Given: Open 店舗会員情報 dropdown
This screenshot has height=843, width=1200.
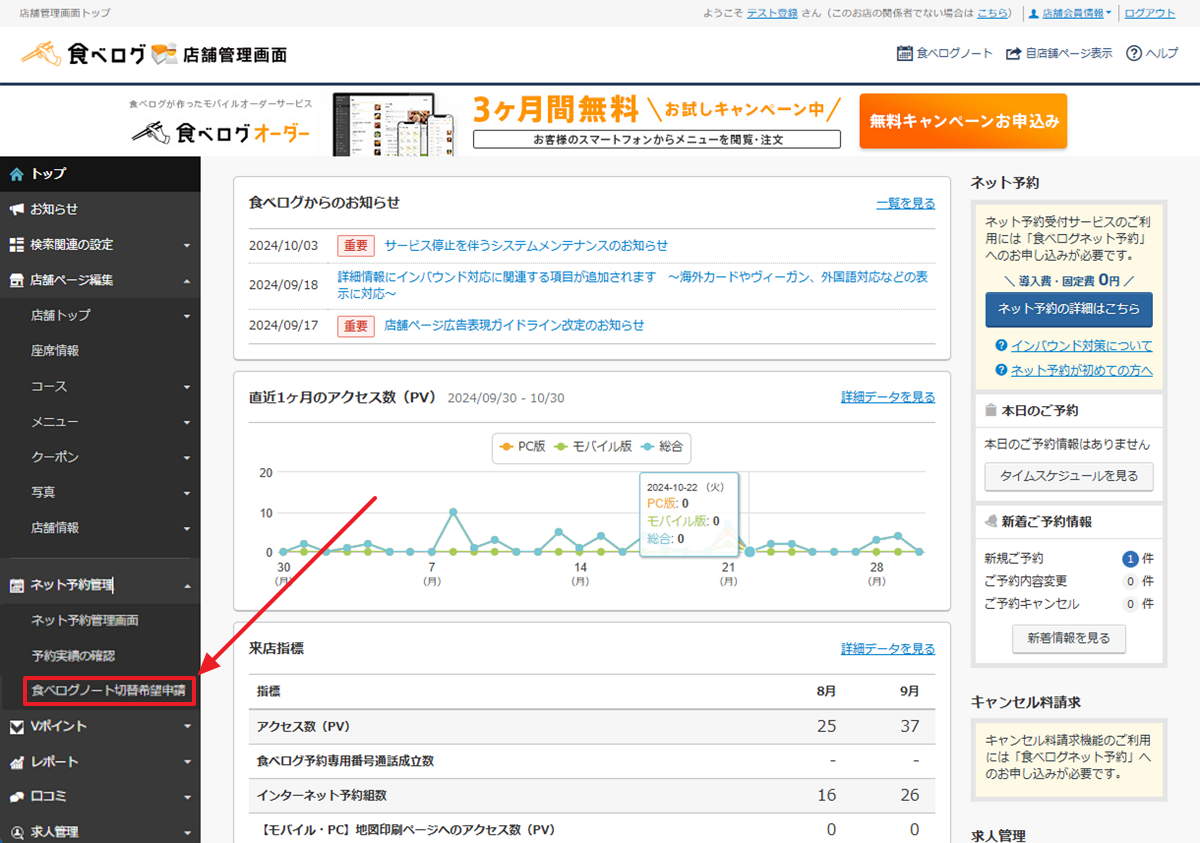Looking at the screenshot, I should pos(1071,13).
